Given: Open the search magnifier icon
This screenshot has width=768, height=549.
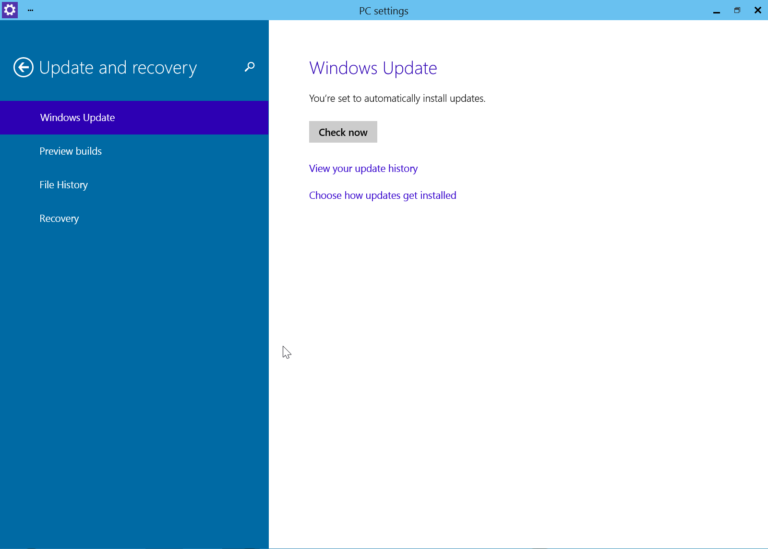Looking at the screenshot, I should pyautogui.click(x=250, y=67).
